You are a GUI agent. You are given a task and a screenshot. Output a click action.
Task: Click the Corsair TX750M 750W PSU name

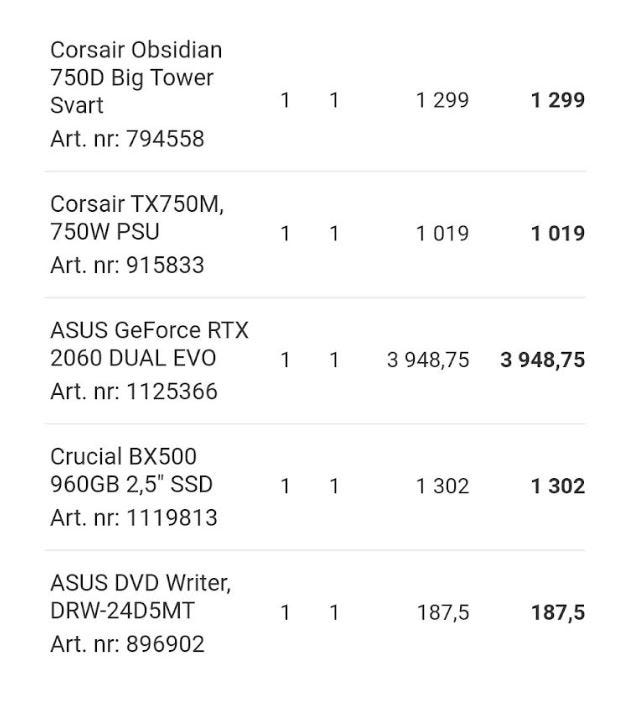pos(137,218)
